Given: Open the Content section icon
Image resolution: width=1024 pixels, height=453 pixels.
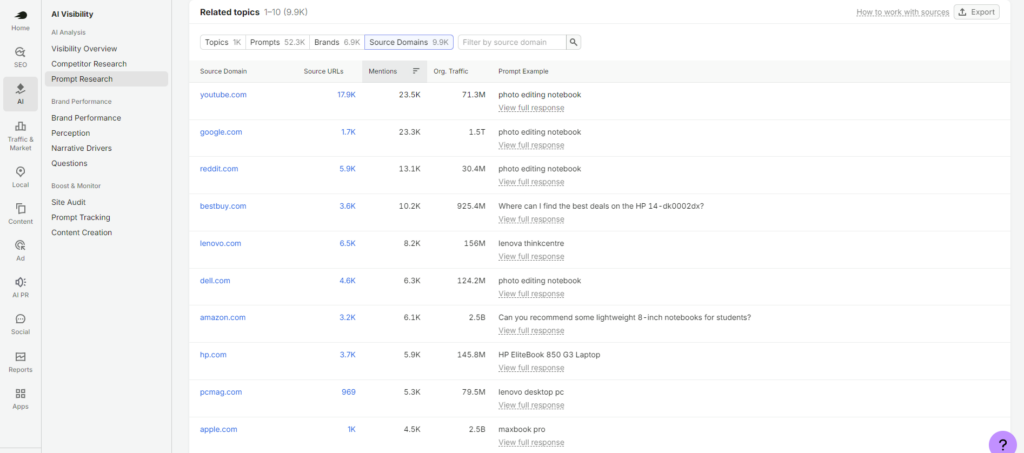Looking at the screenshot, I should pyautogui.click(x=20, y=208).
